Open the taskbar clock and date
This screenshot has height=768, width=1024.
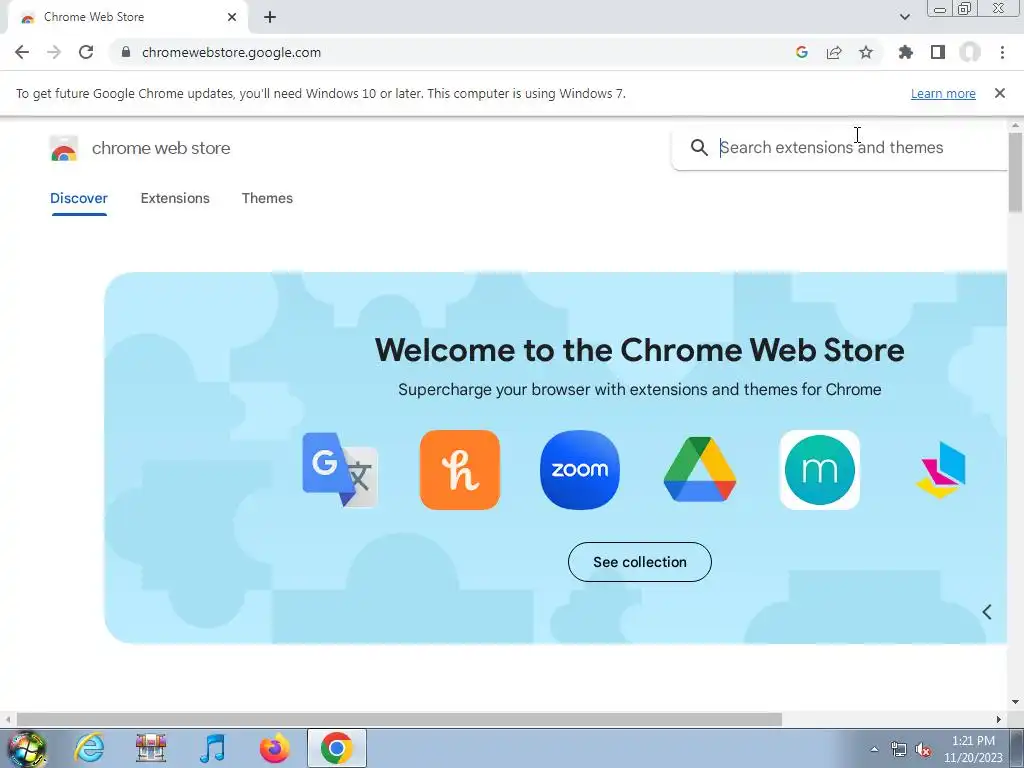pyautogui.click(x=973, y=749)
